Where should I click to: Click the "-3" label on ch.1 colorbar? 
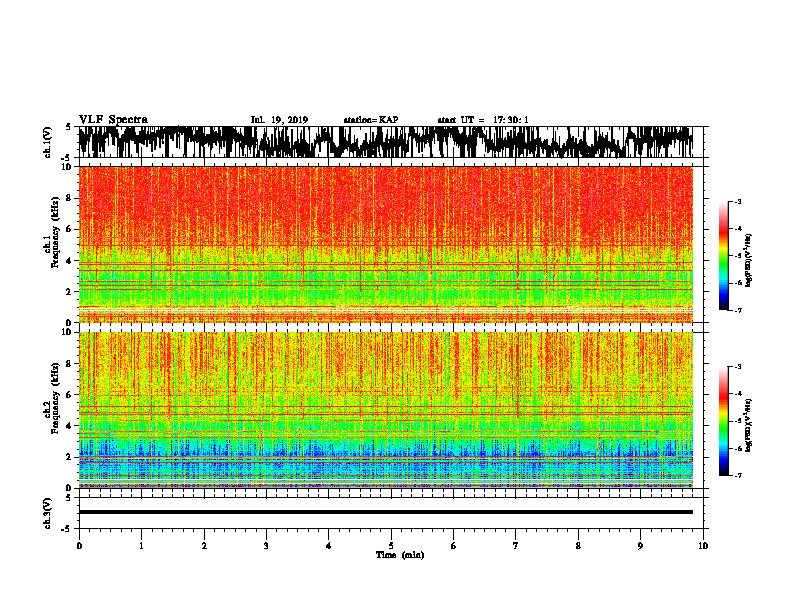point(737,201)
